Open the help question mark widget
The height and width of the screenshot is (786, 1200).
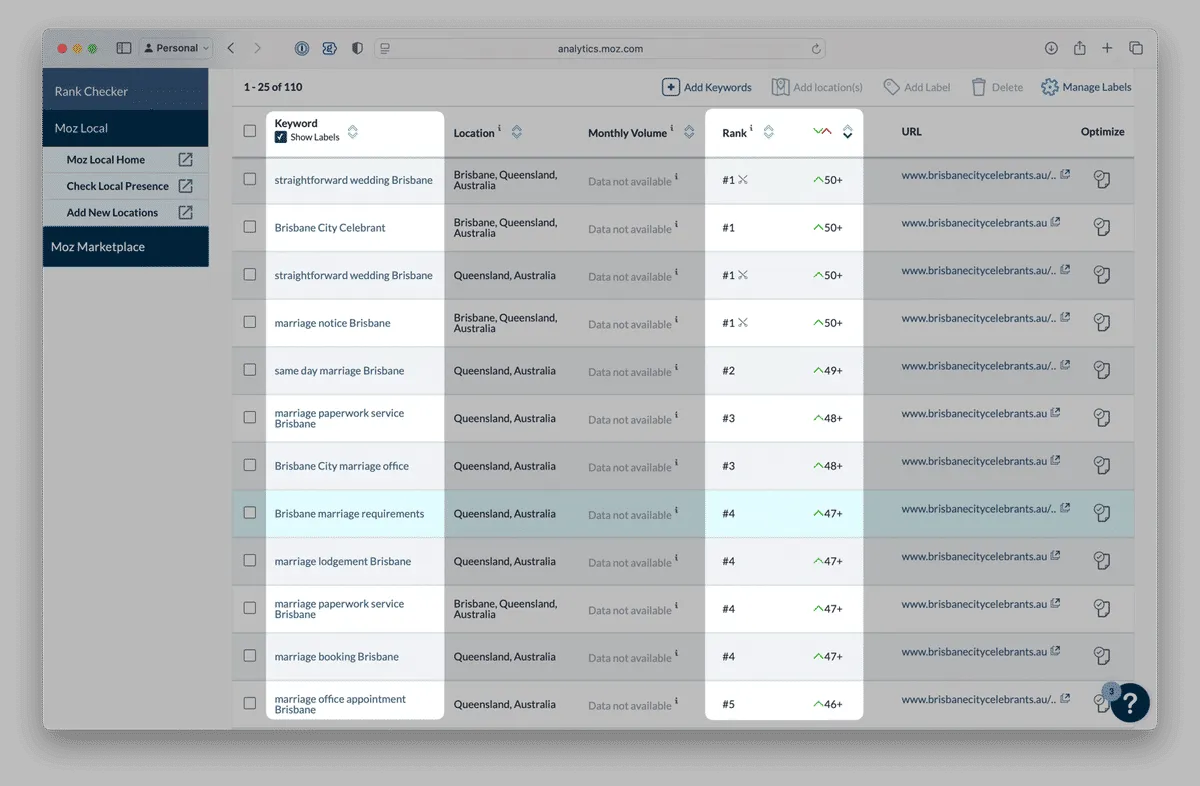[x=1130, y=702]
